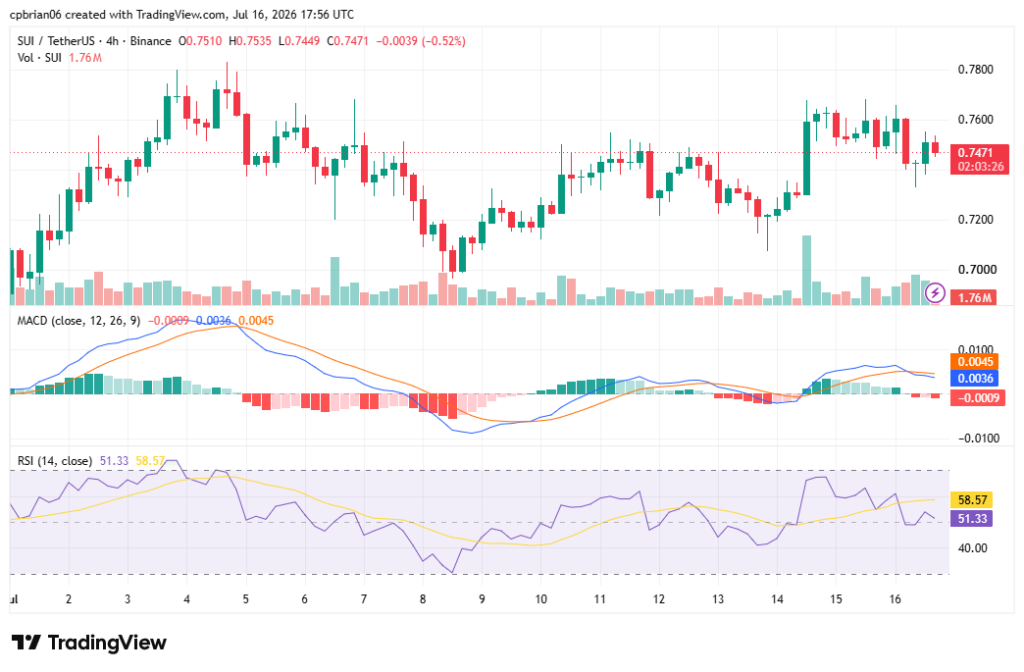Click the purple lightning bolt icon
The width and height of the screenshot is (1024, 672).
tap(935, 293)
